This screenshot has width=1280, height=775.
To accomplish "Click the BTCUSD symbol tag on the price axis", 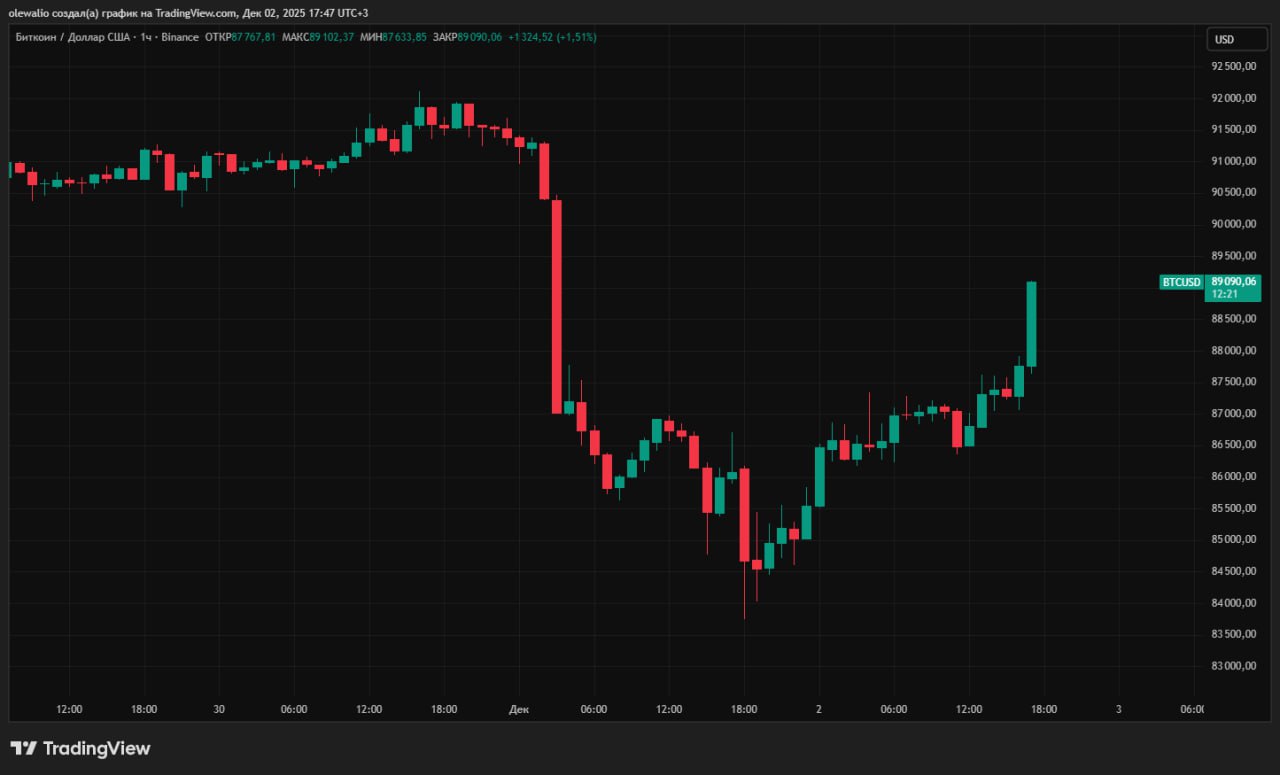I will click(1181, 282).
